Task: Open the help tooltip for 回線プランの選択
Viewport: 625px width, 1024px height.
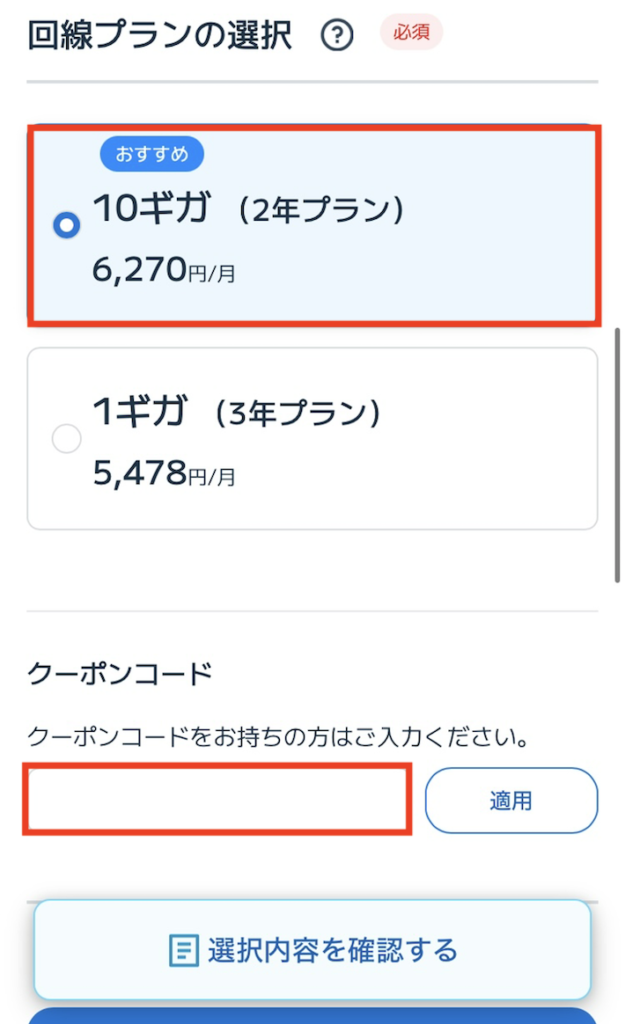Action: tap(338, 33)
